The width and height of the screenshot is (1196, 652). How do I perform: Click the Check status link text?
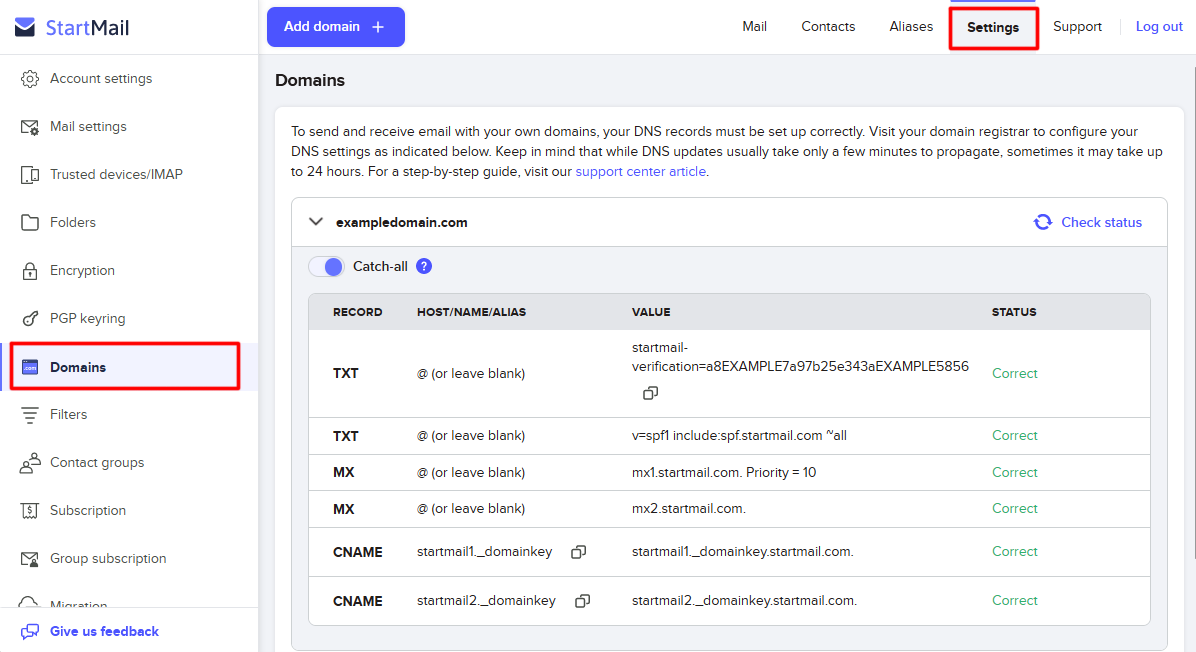tap(1101, 222)
